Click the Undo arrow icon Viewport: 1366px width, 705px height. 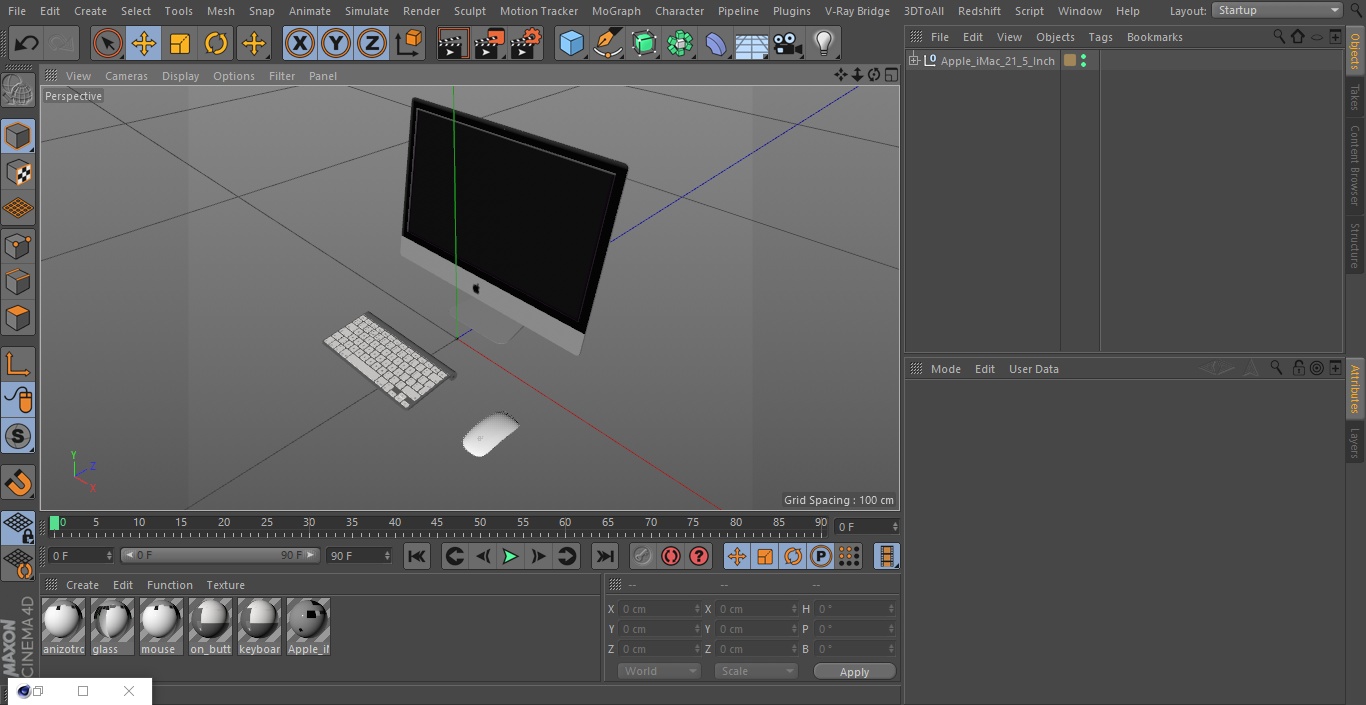pos(27,43)
